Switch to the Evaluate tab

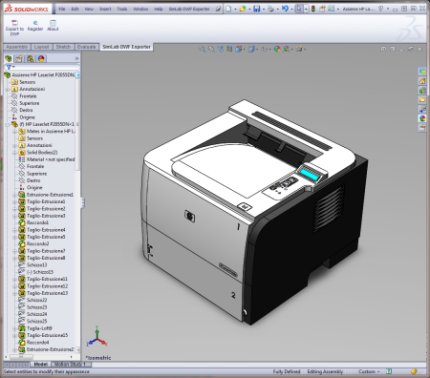pyautogui.click(x=86, y=47)
